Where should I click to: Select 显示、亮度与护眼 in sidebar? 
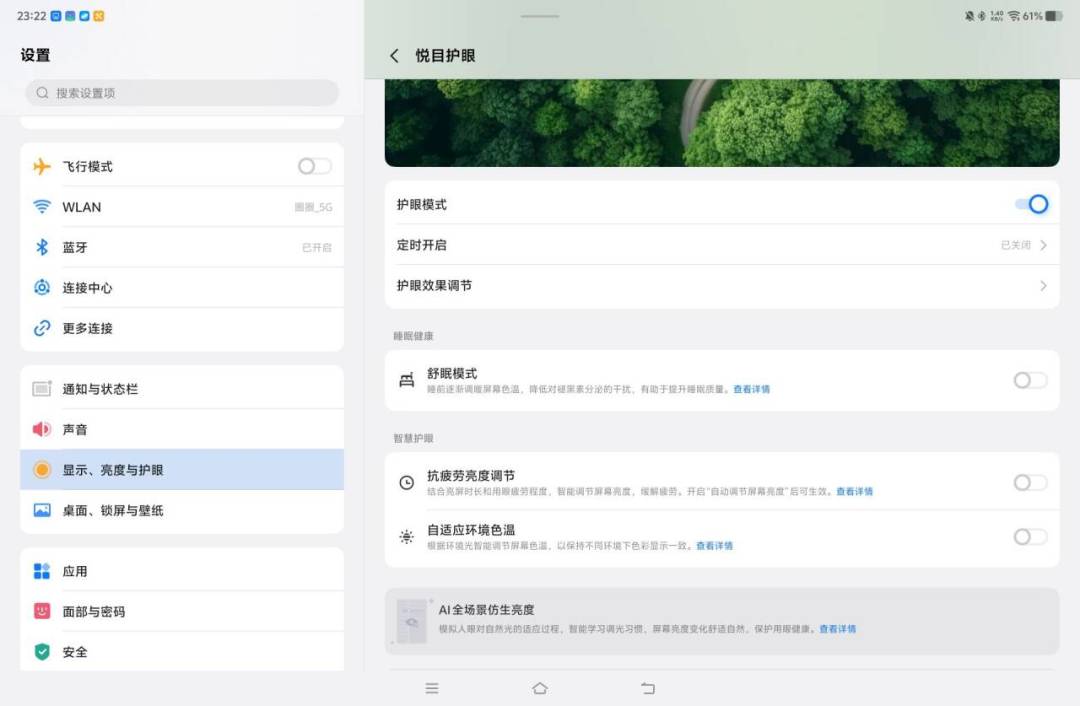182,470
